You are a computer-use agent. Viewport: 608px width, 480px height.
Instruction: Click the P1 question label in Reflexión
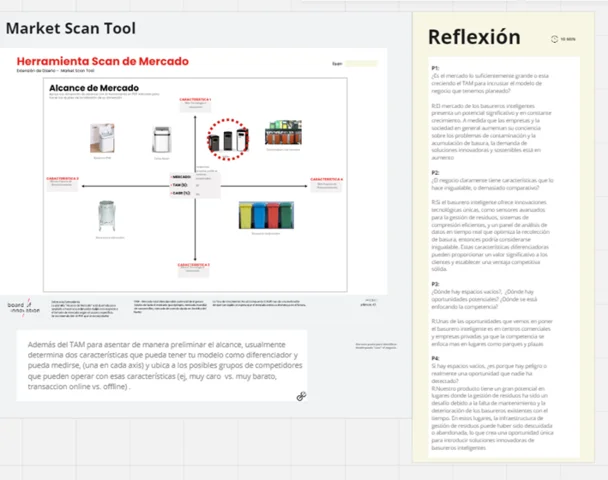tap(435, 68)
